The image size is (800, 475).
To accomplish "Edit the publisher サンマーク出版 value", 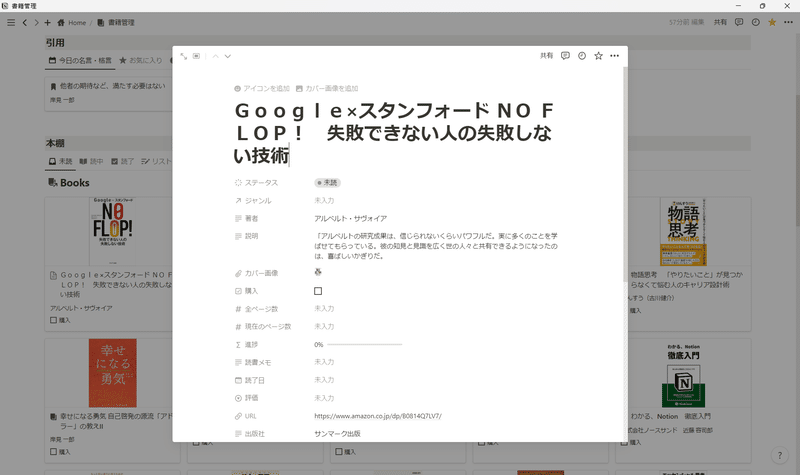I will coord(337,434).
